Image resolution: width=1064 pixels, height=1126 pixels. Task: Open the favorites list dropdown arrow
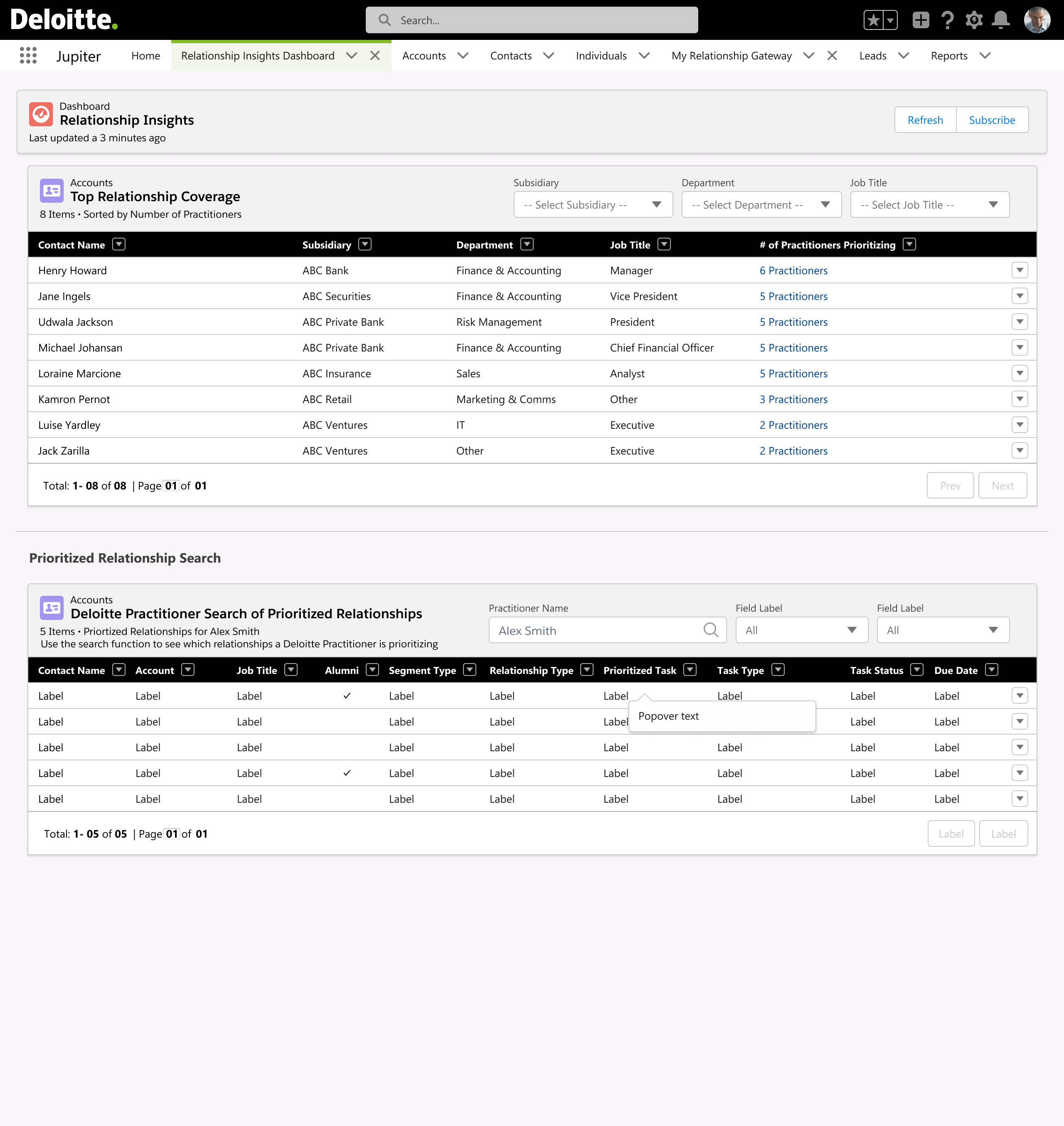pyautogui.click(x=890, y=20)
